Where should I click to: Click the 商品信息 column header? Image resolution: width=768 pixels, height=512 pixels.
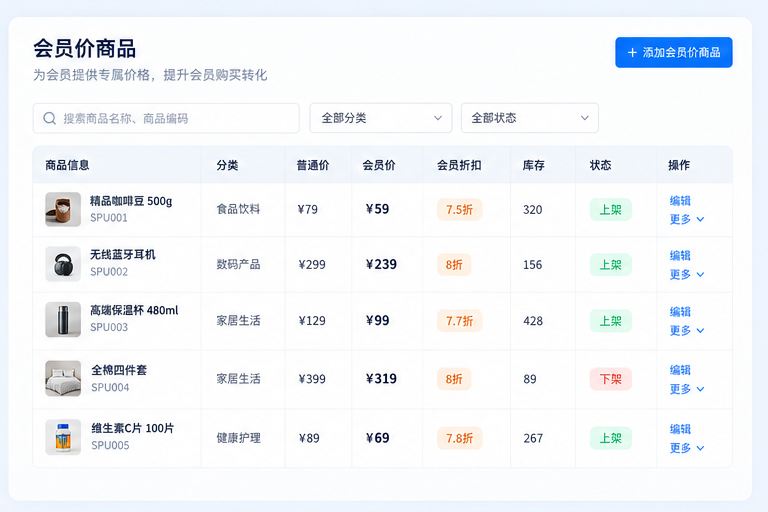point(67,165)
